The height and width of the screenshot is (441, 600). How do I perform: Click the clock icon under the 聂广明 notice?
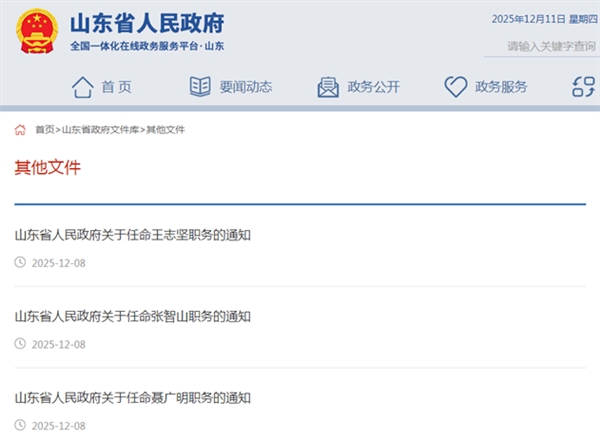[x=20, y=425]
